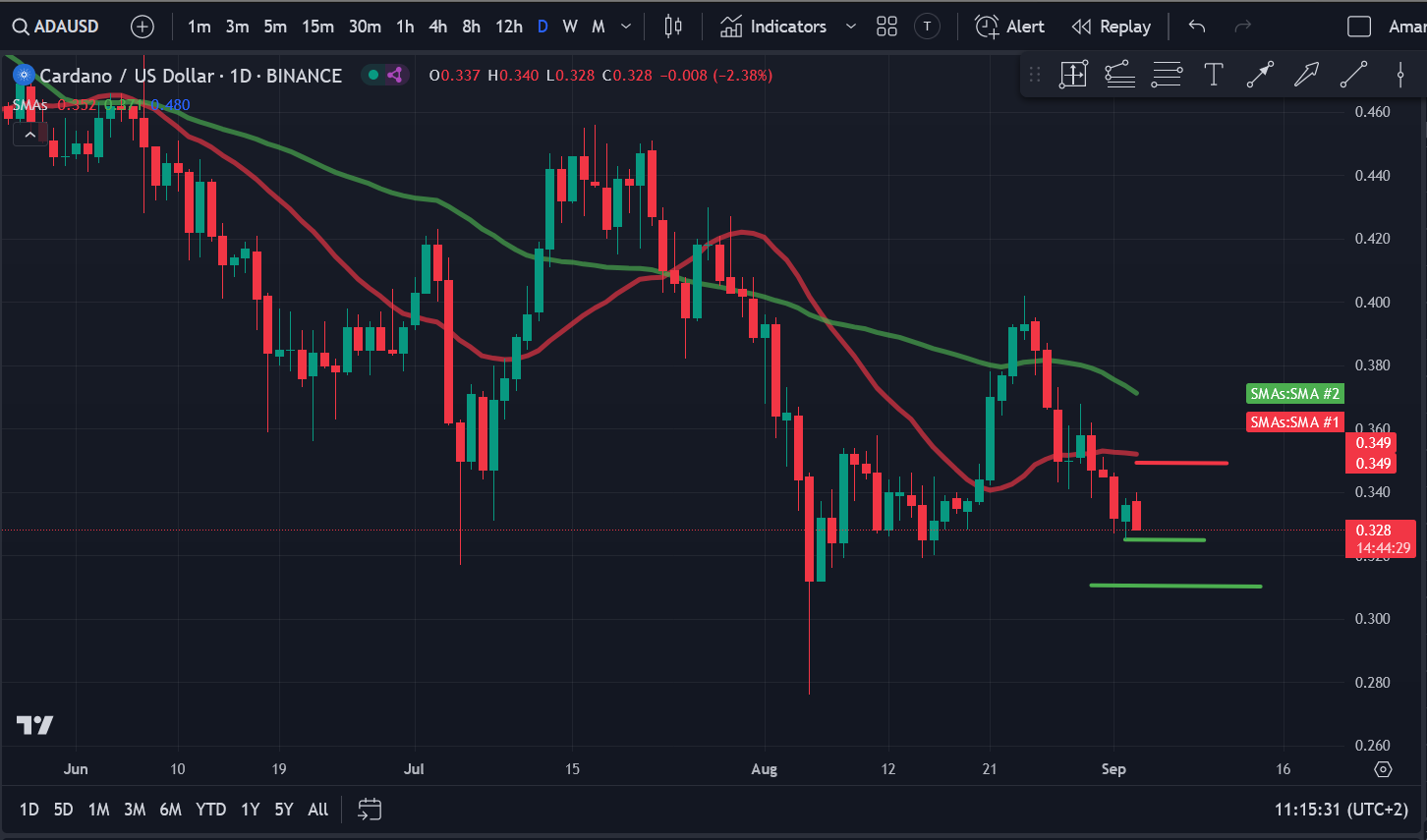
Task: Set chart range to 1Y
Action: pyautogui.click(x=251, y=810)
